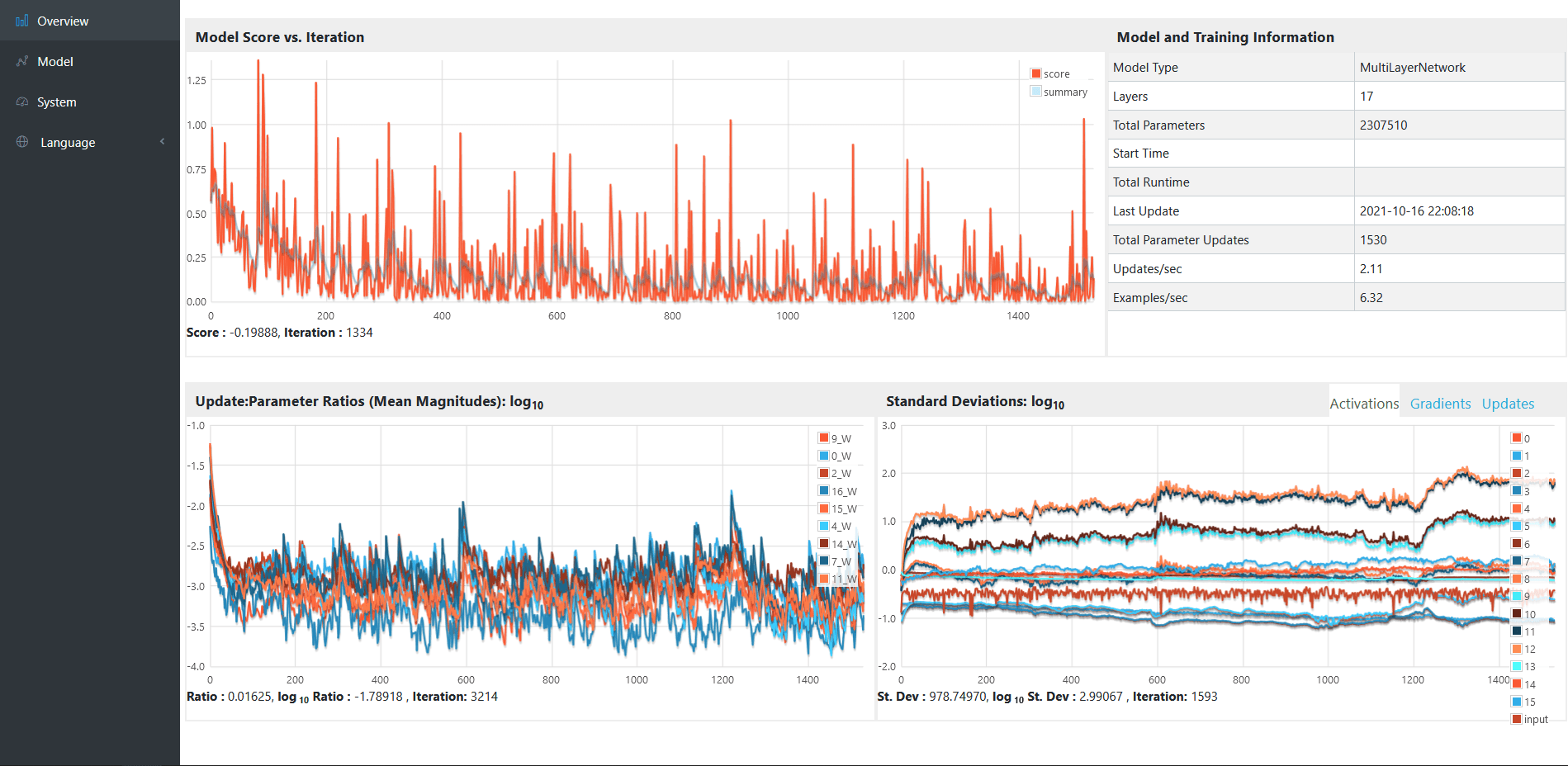
Task: Click the 2_W legend swatch
Action: click(x=823, y=473)
